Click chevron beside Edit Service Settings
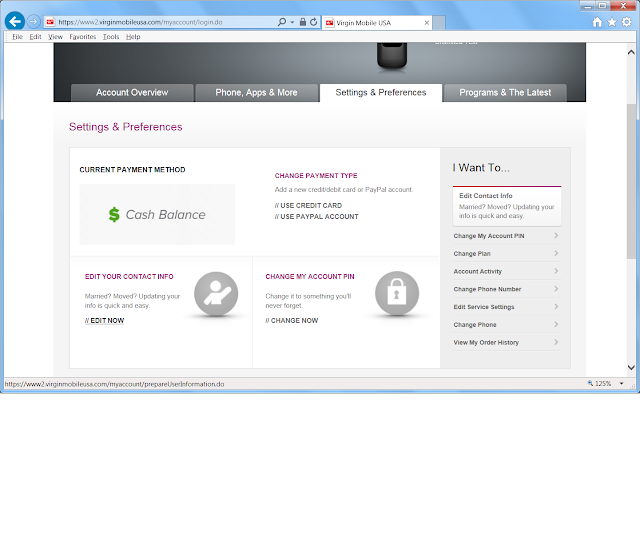Screen dimensions: 640x533 click(556, 306)
